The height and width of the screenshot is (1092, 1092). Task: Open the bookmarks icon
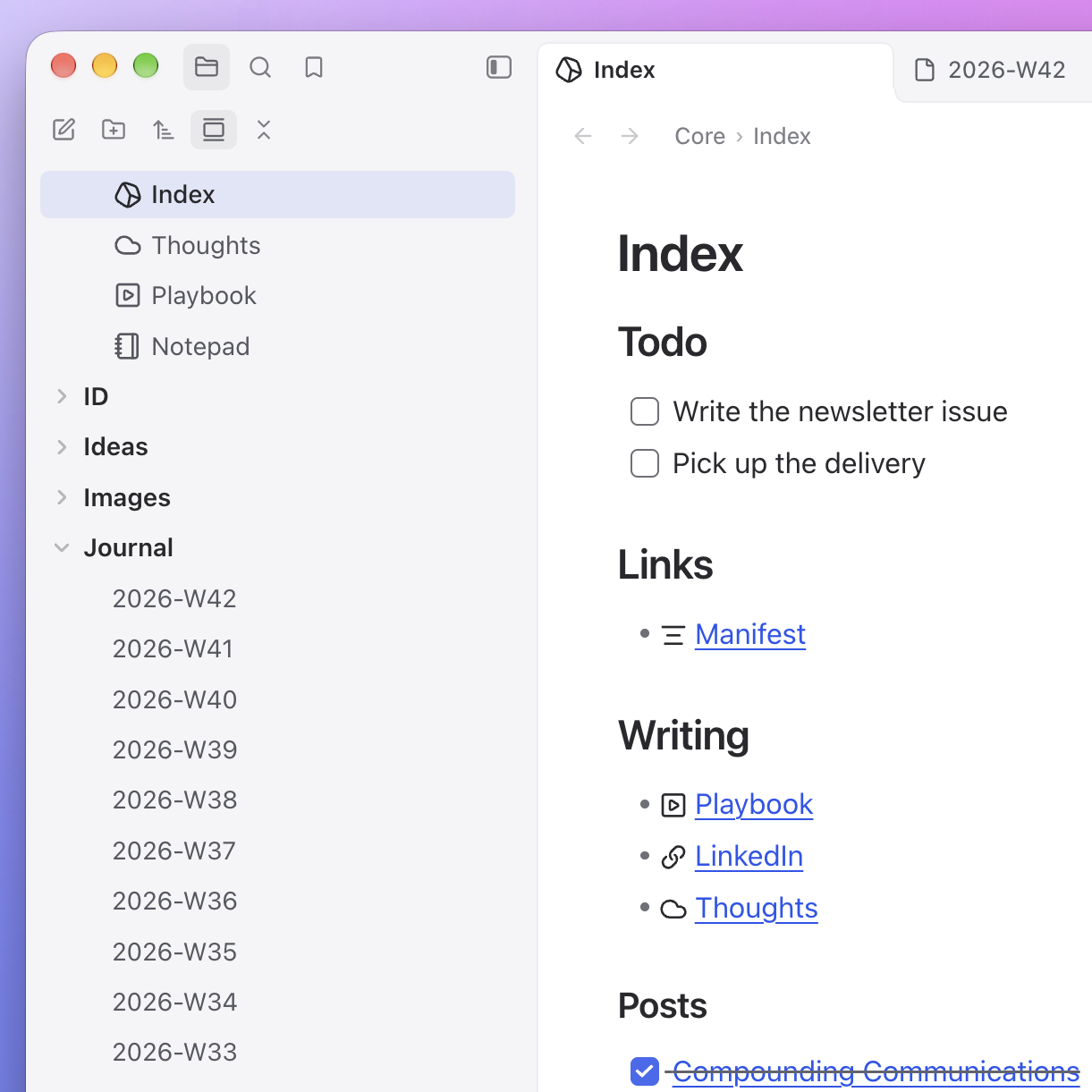(x=314, y=67)
